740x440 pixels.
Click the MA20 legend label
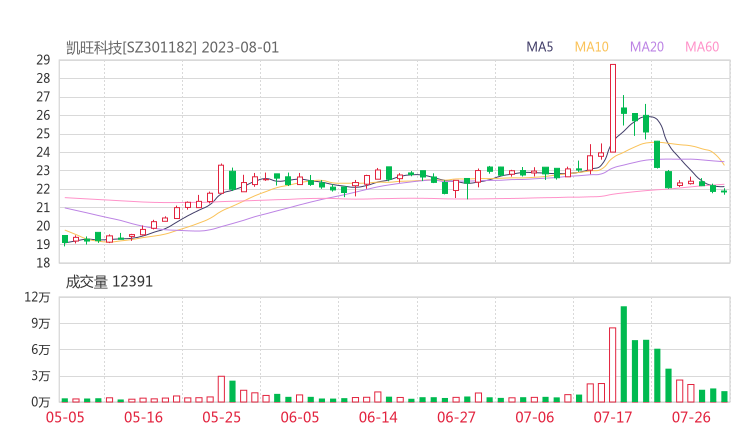[647, 47]
